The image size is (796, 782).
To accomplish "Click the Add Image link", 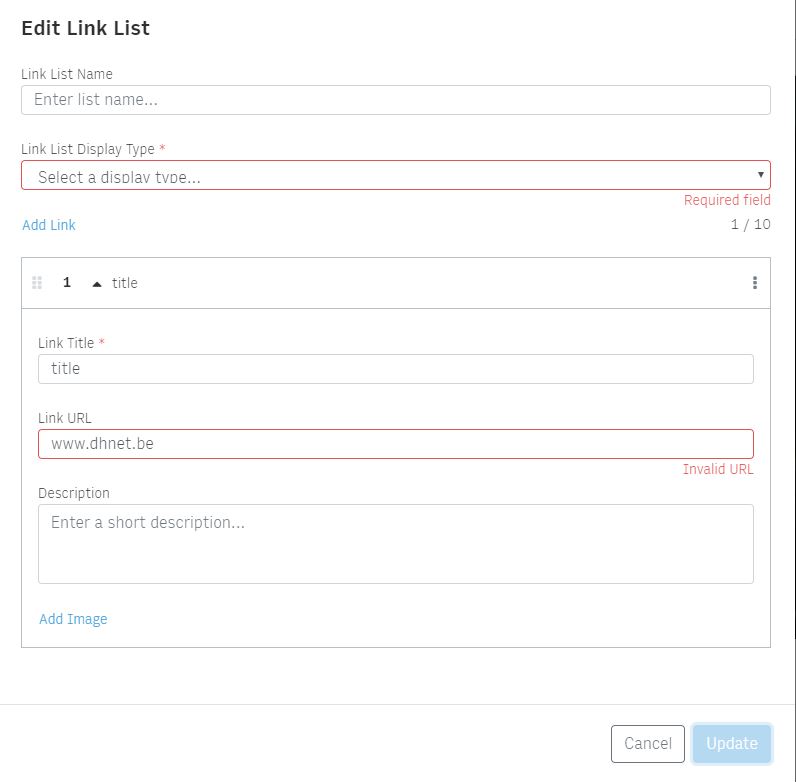I will [73, 619].
